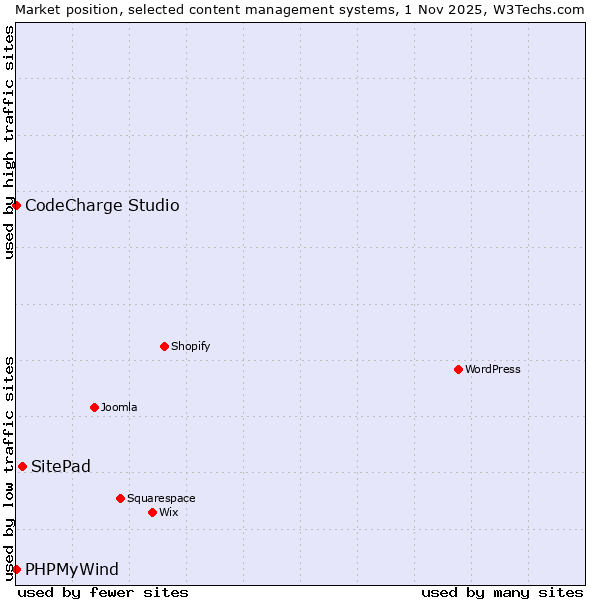The image size is (600, 600).
Task: Open the PHPMyWind text label
Action: coord(72,570)
